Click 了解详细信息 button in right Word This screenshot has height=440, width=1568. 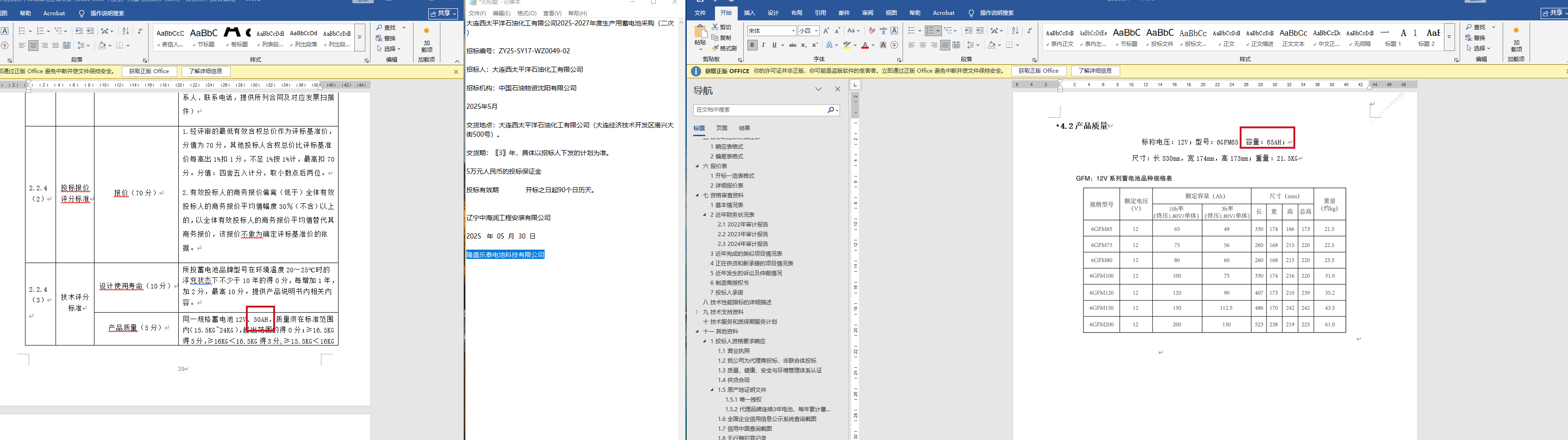click(x=1095, y=71)
